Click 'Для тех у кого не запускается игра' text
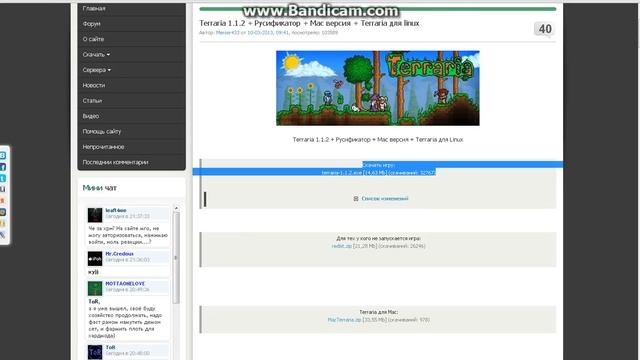The width and height of the screenshot is (640, 360). click(378, 238)
